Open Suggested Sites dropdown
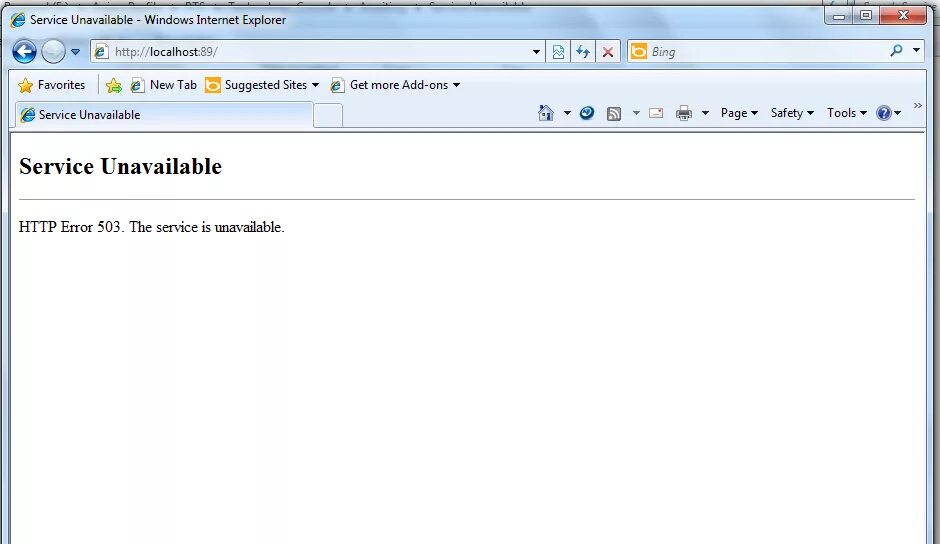Image resolution: width=940 pixels, height=544 pixels. click(262, 85)
